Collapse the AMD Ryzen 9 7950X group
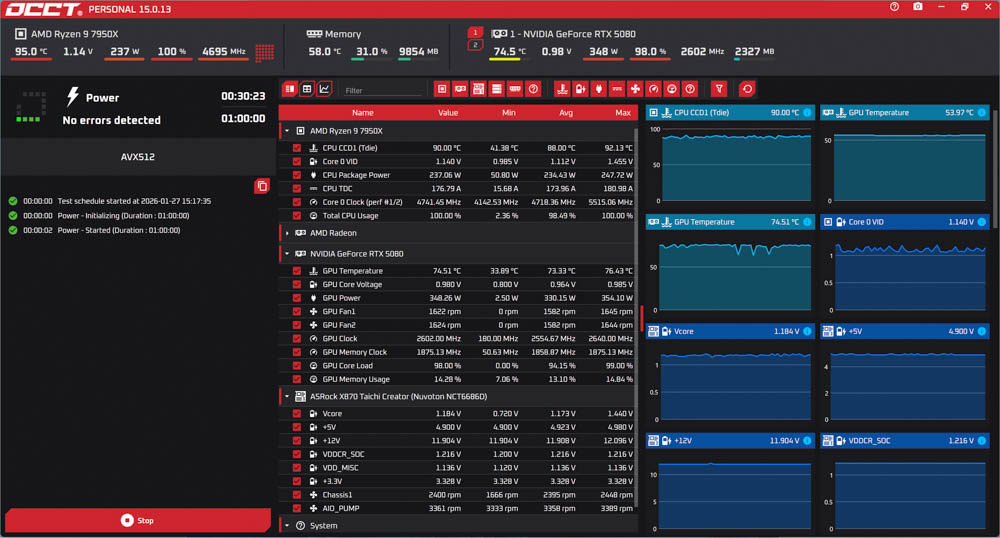 (287, 131)
